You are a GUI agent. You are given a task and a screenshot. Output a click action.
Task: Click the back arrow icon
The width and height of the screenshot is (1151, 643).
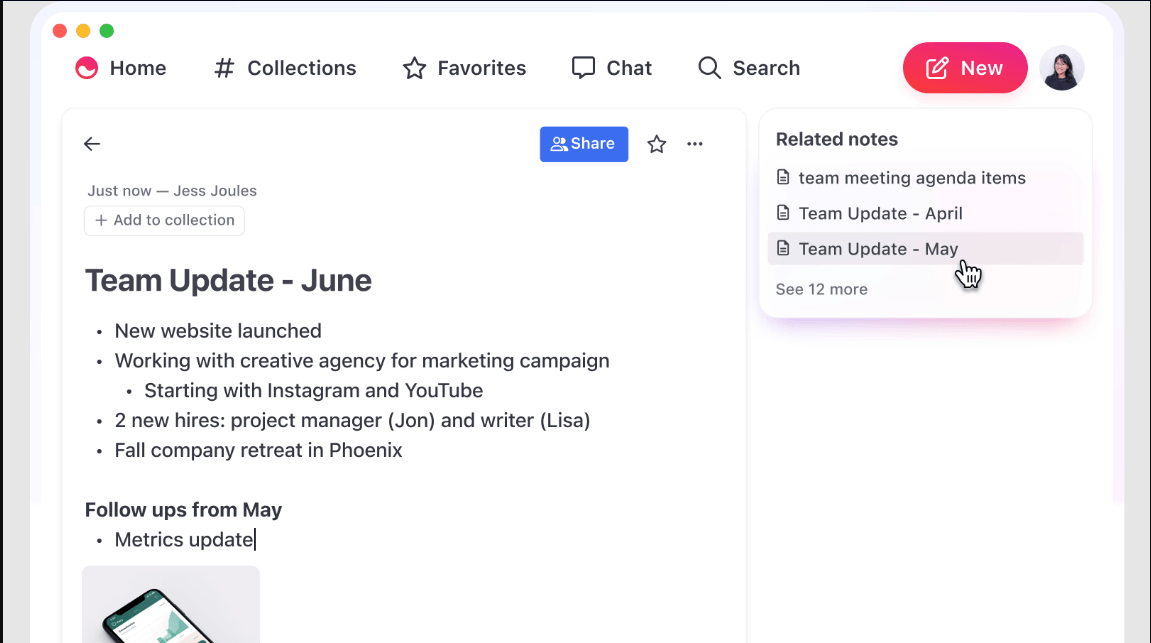92,144
